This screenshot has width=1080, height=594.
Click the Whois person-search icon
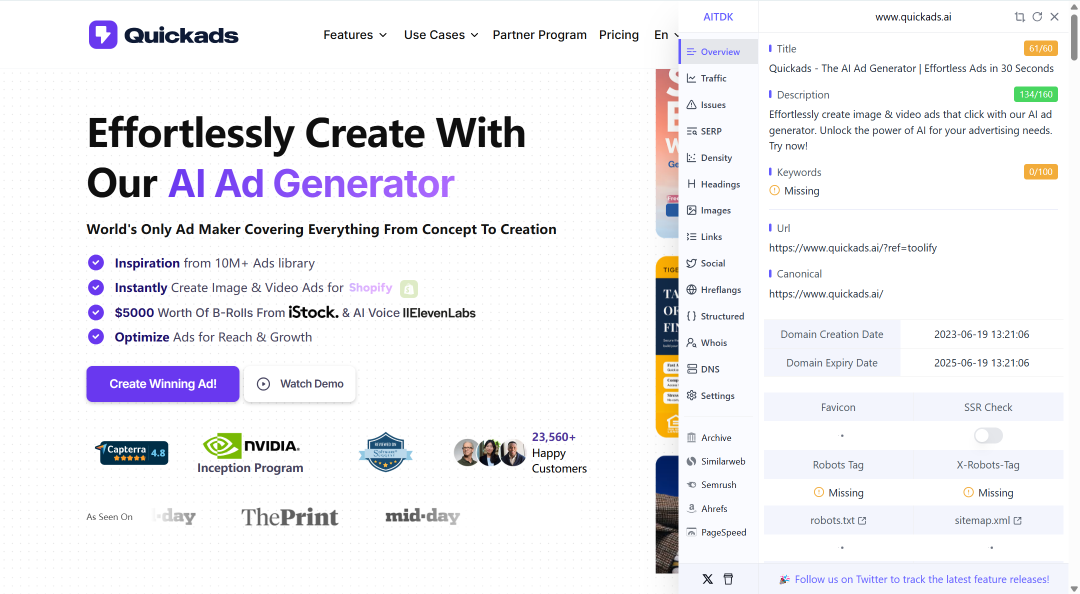tap(692, 342)
